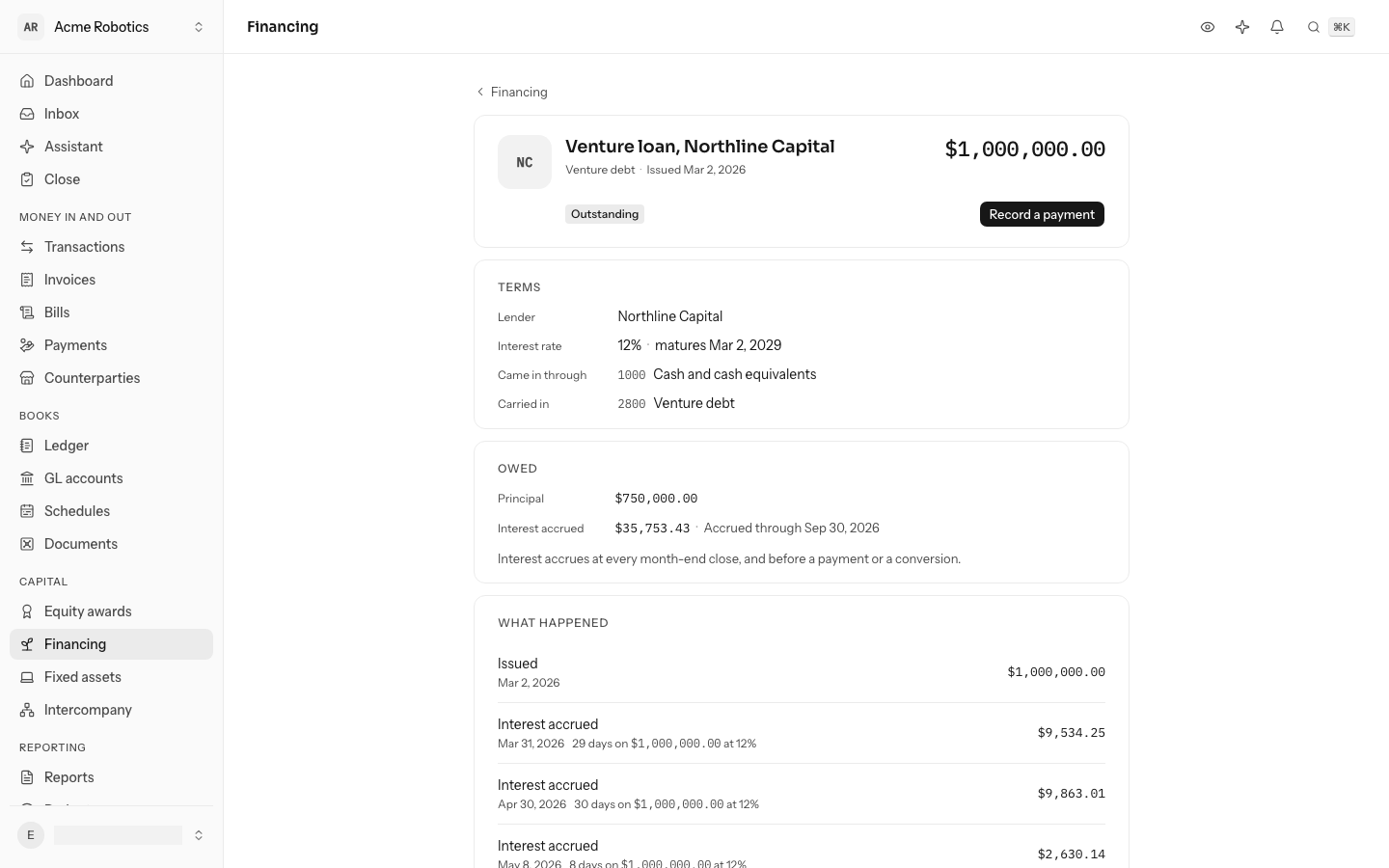Click the Northline Capital lender value
The width and height of the screenshot is (1389, 868).
tap(670, 316)
